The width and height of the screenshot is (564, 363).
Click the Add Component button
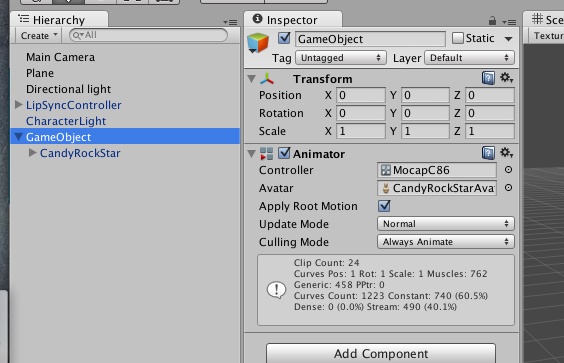click(381, 353)
